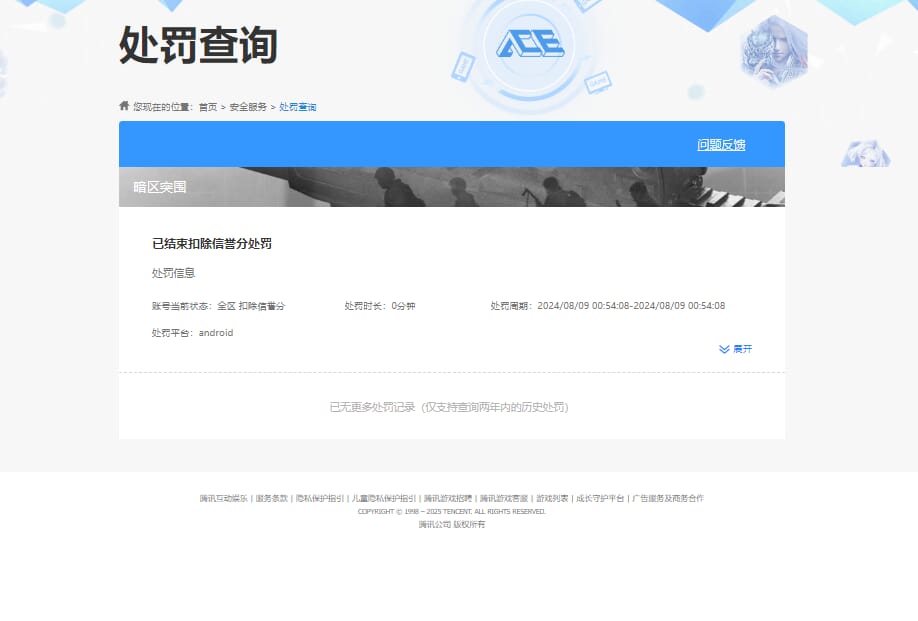Expand the penalty details via 展开
Viewport: 918px width, 621px height.
743,348
